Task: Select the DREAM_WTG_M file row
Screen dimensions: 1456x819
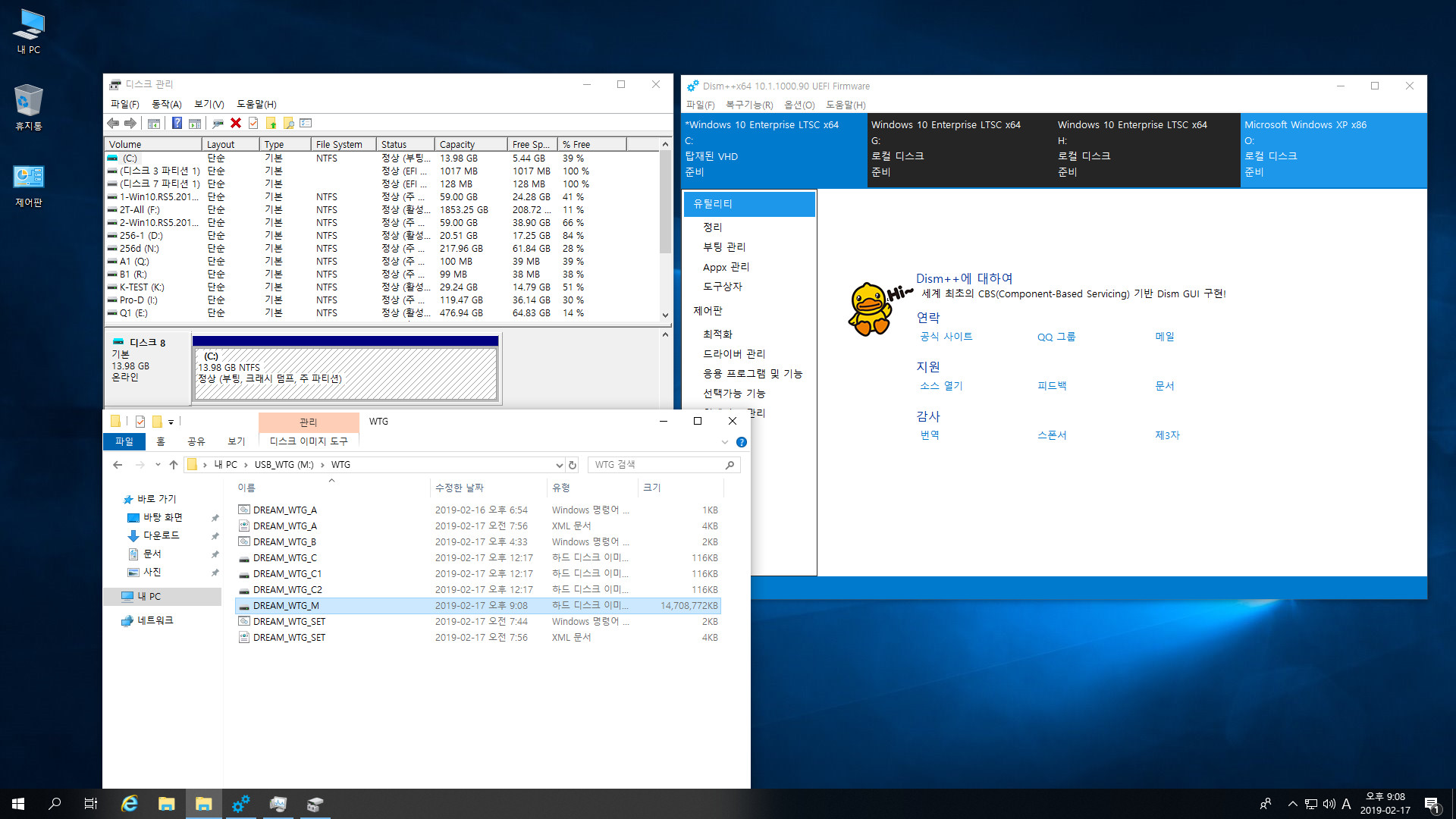Action: [x=478, y=606]
